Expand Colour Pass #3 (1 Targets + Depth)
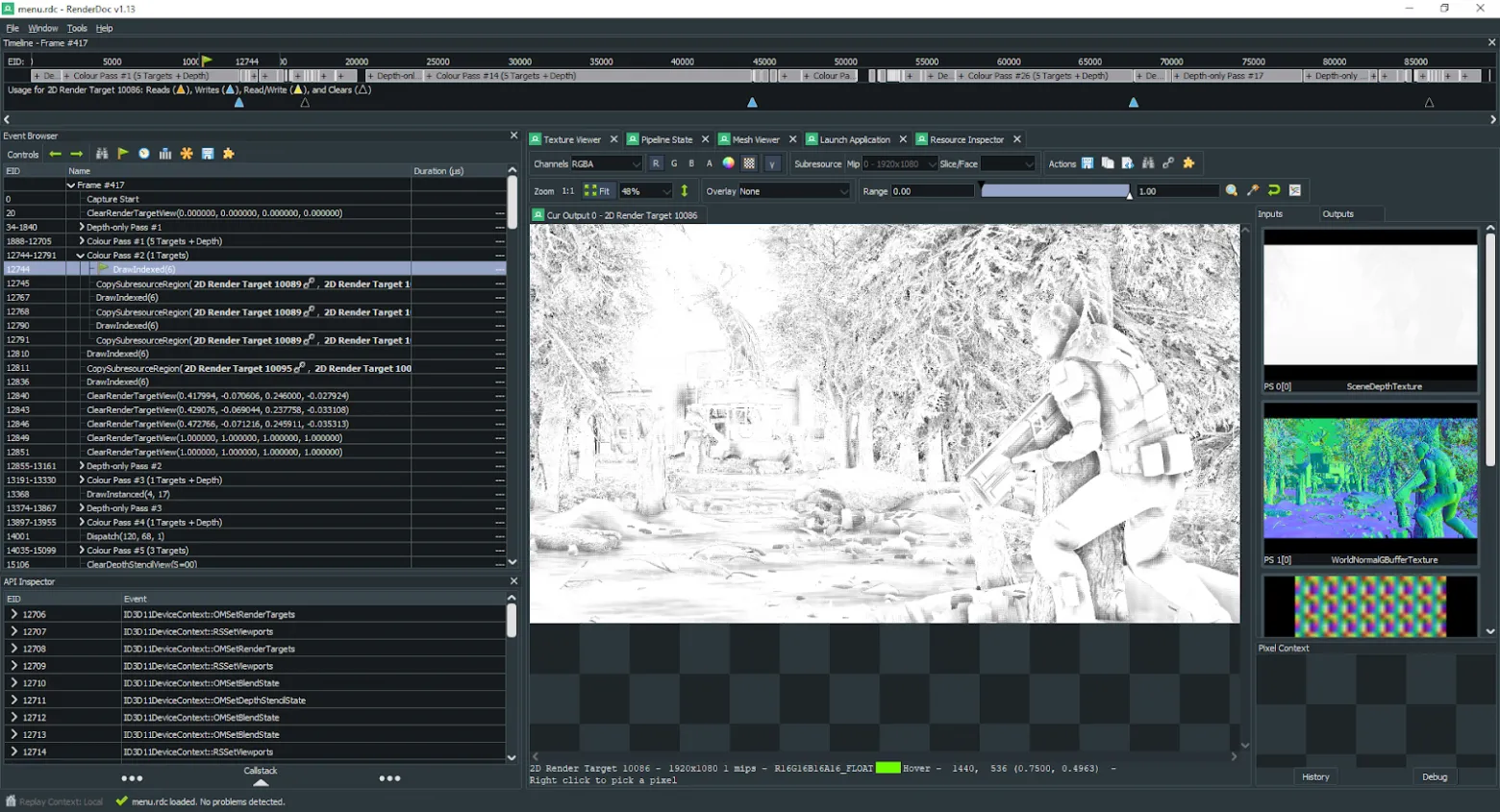This screenshot has height=812, width=1500. click(81, 480)
